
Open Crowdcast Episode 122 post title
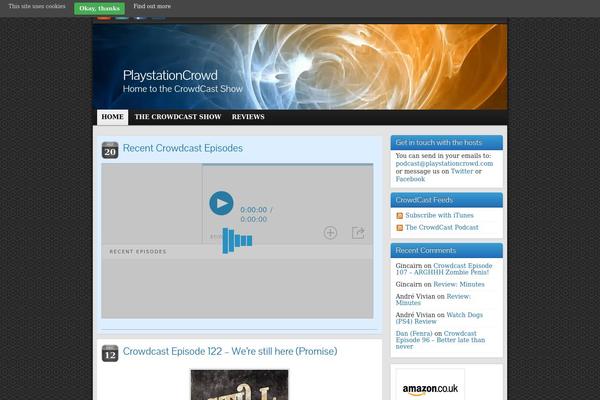[x=230, y=351]
